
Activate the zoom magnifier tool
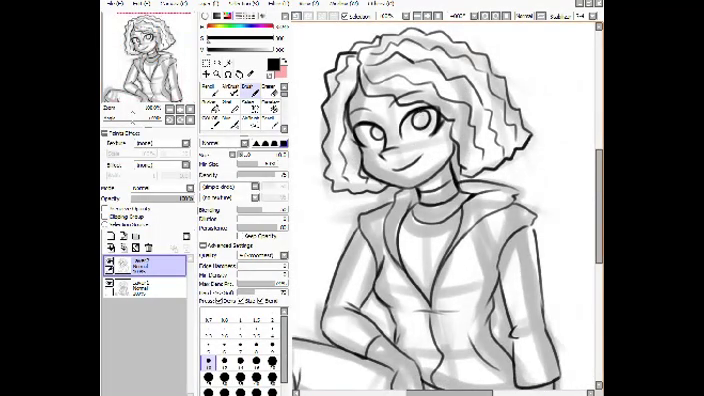click(x=217, y=74)
